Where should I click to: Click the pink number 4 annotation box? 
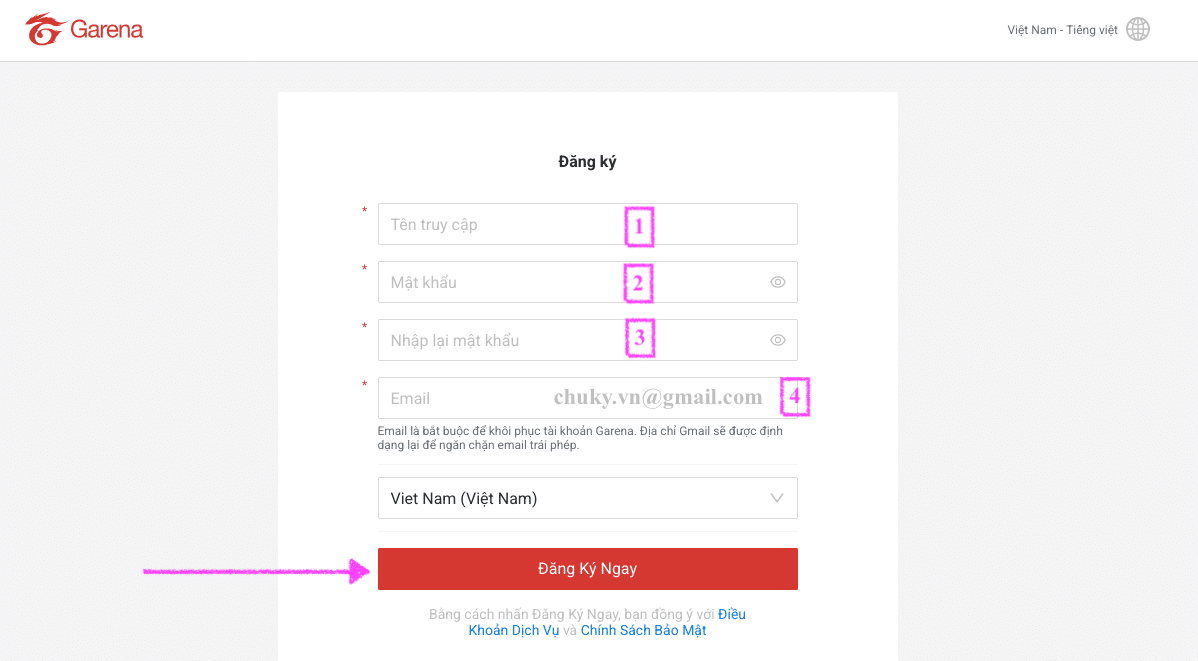(795, 397)
